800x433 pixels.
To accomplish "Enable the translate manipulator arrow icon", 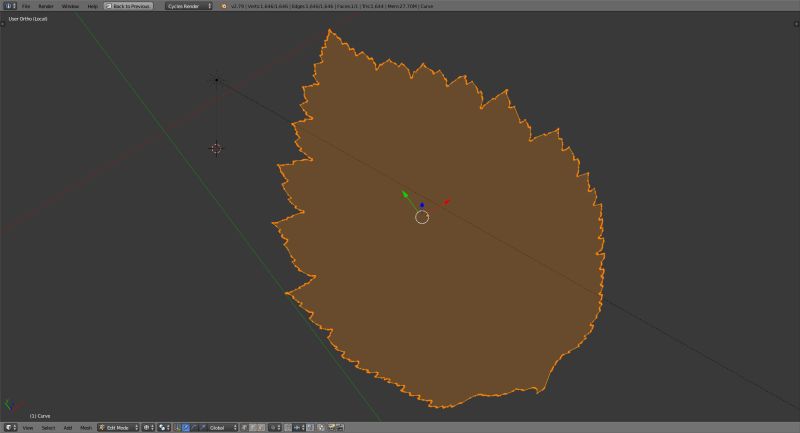I will [186, 427].
